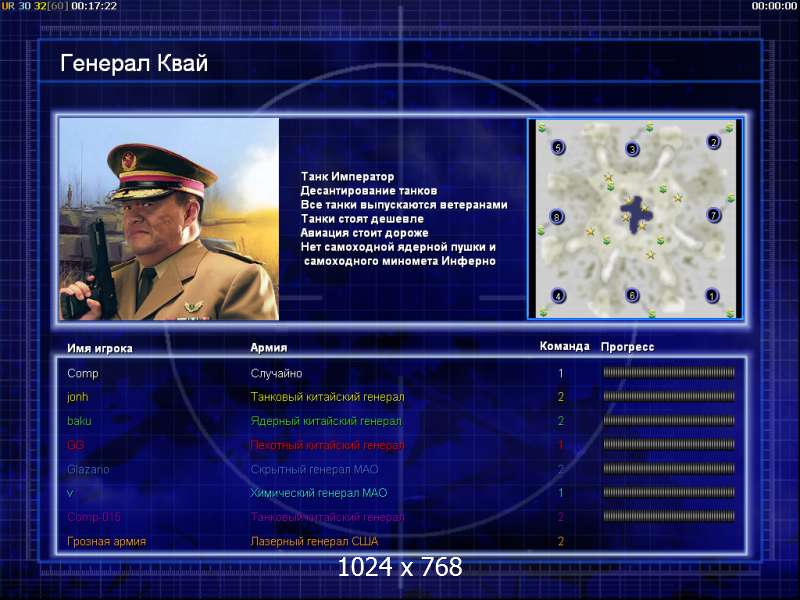The image size is (800, 600).
Task: Click Comp-015's Танковый китайский генерал army
Action: click(x=328, y=517)
